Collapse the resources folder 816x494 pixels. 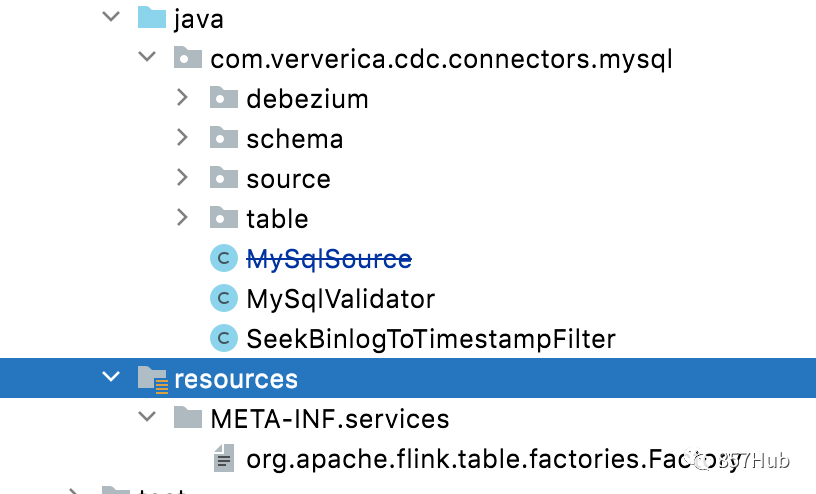(111, 376)
